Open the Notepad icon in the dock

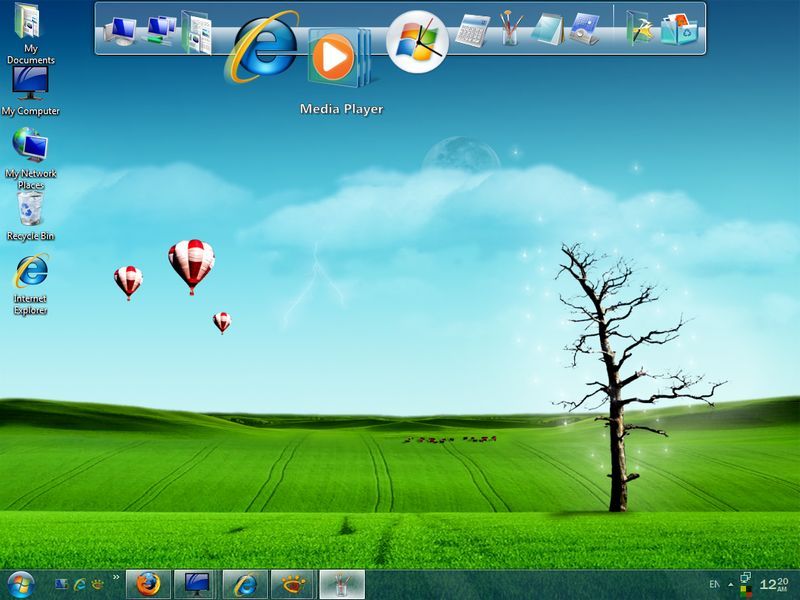(547, 29)
